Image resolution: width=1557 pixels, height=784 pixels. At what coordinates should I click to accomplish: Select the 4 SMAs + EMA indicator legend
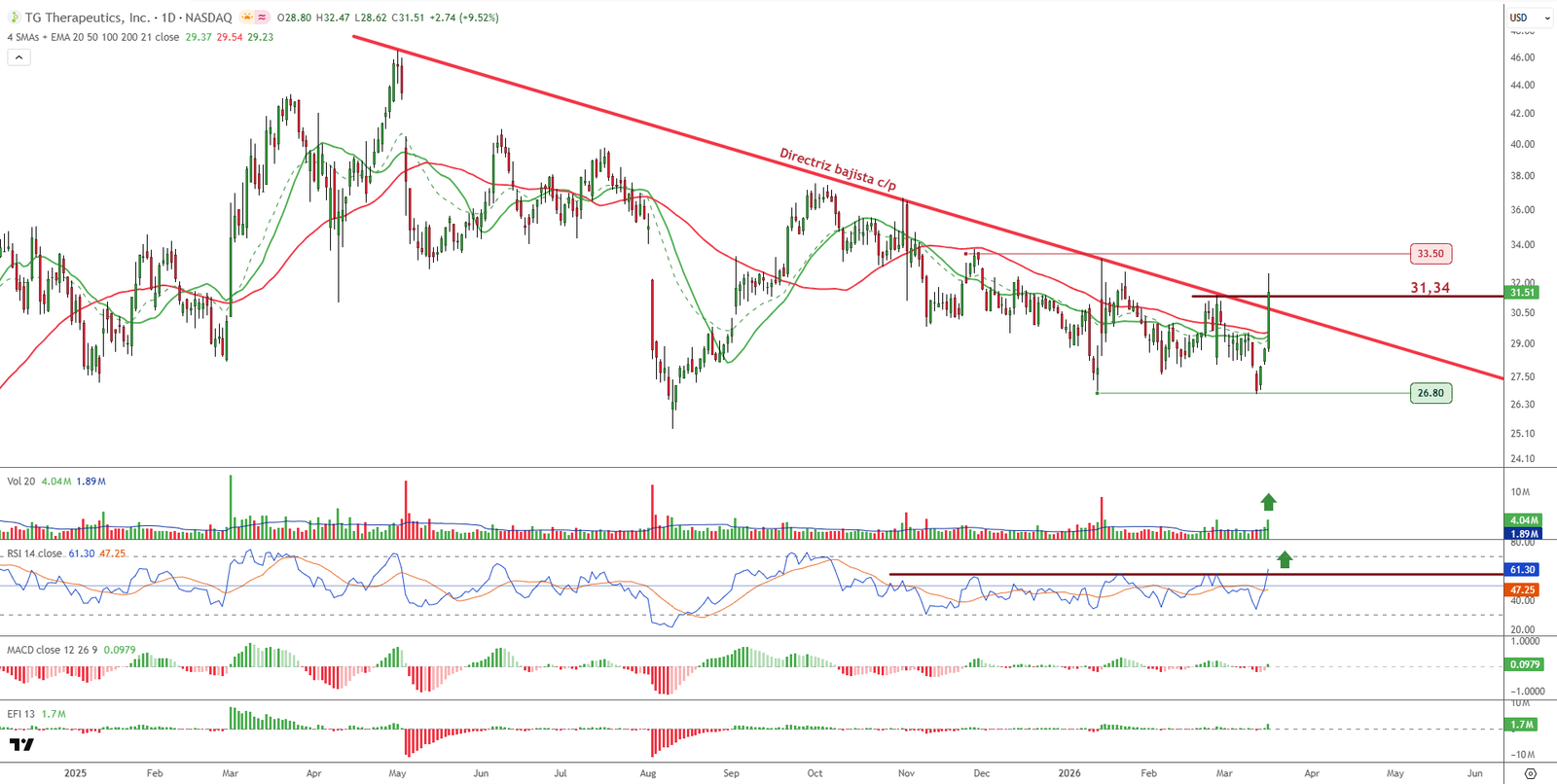coord(92,37)
